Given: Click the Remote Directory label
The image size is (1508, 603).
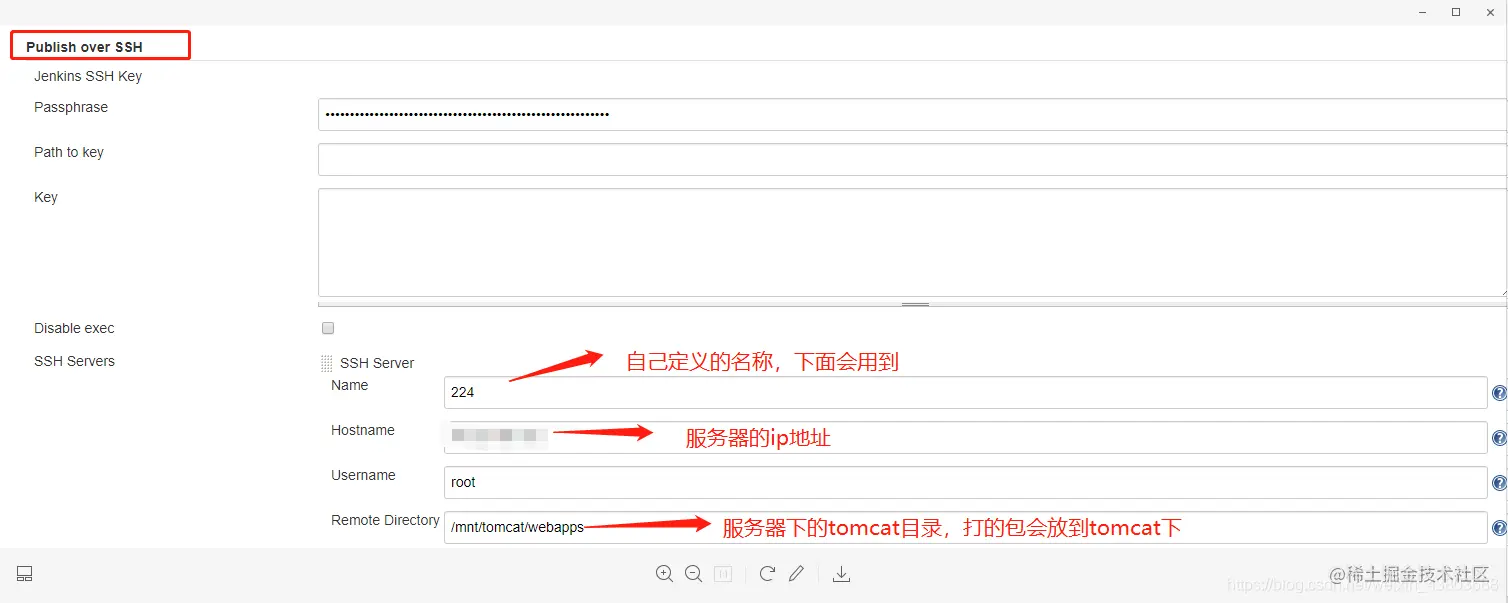Looking at the screenshot, I should pyautogui.click(x=385, y=520).
